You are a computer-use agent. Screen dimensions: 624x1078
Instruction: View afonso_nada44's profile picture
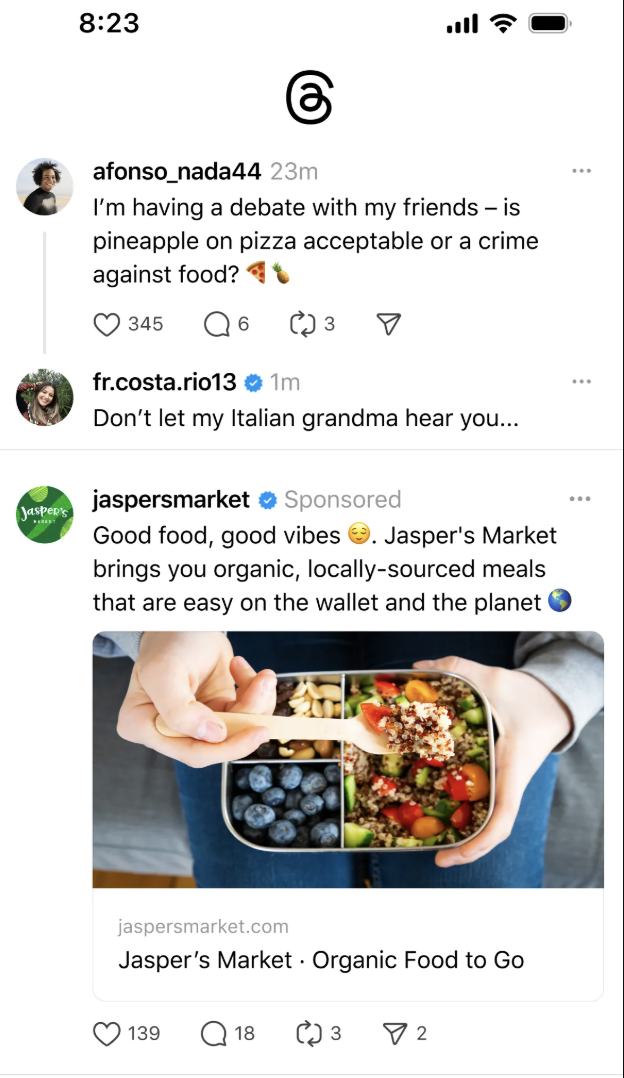[x=45, y=186]
